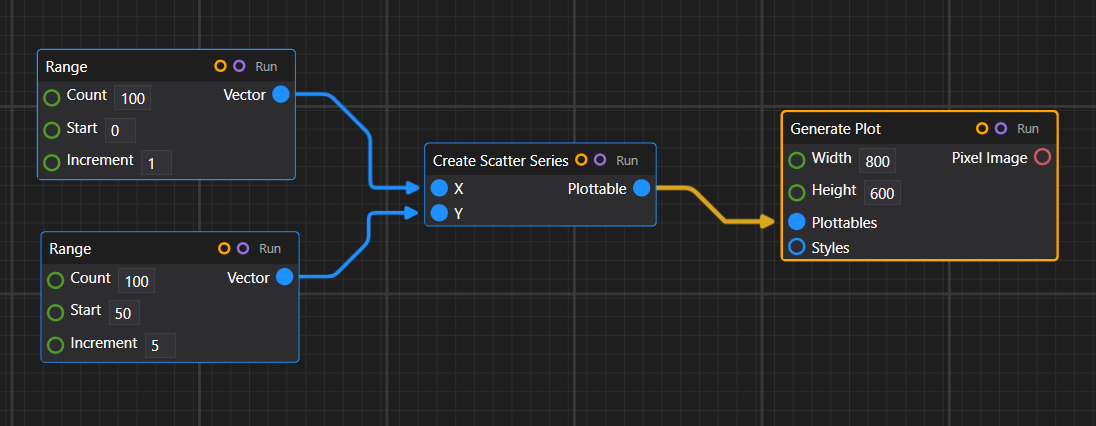
Task: Edit the Increment field showing 5
Action: 160,346
